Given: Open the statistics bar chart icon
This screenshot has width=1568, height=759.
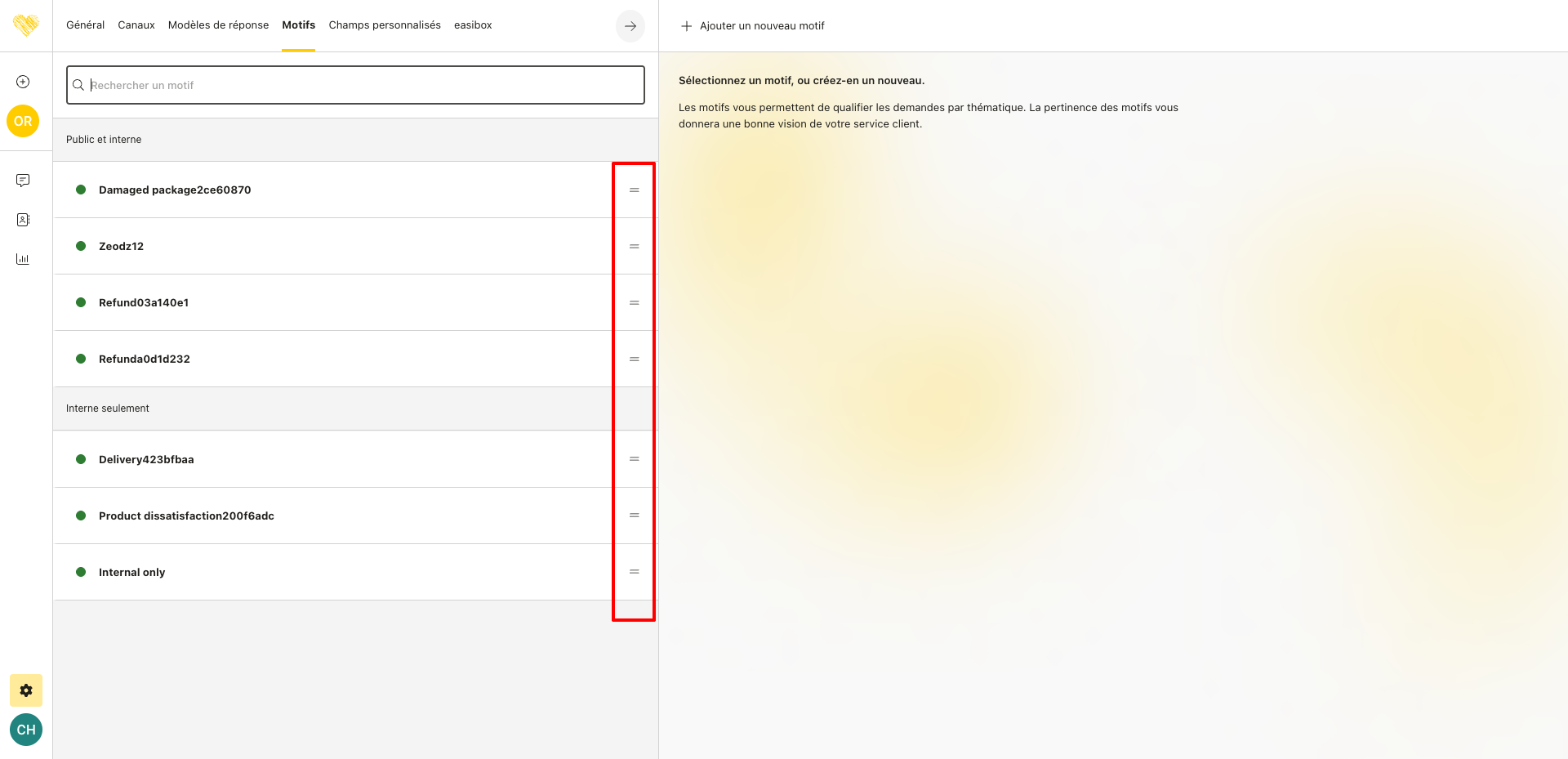Looking at the screenshot, I should tap(23, 259).
